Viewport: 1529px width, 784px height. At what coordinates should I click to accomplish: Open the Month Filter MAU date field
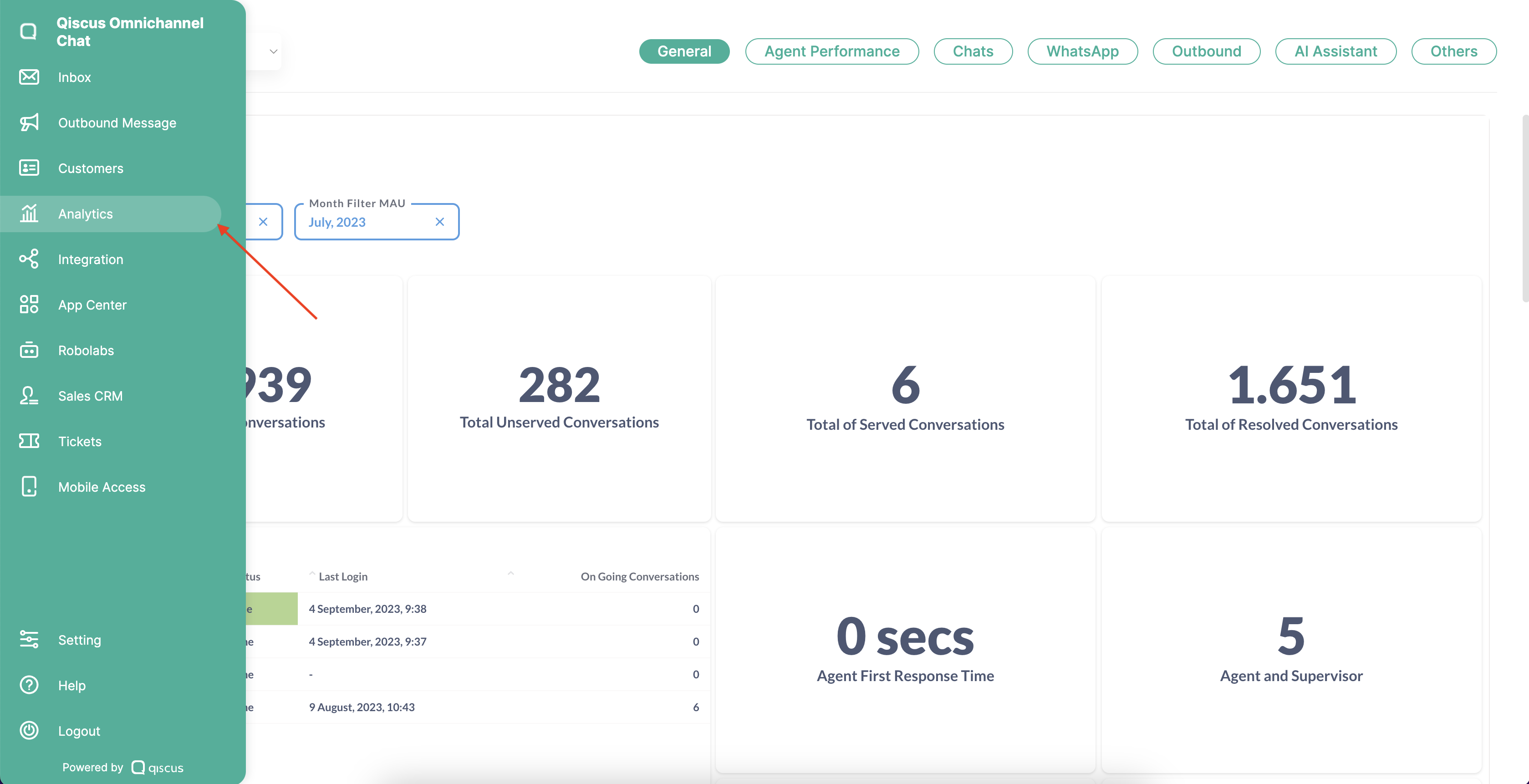(376, 222)
